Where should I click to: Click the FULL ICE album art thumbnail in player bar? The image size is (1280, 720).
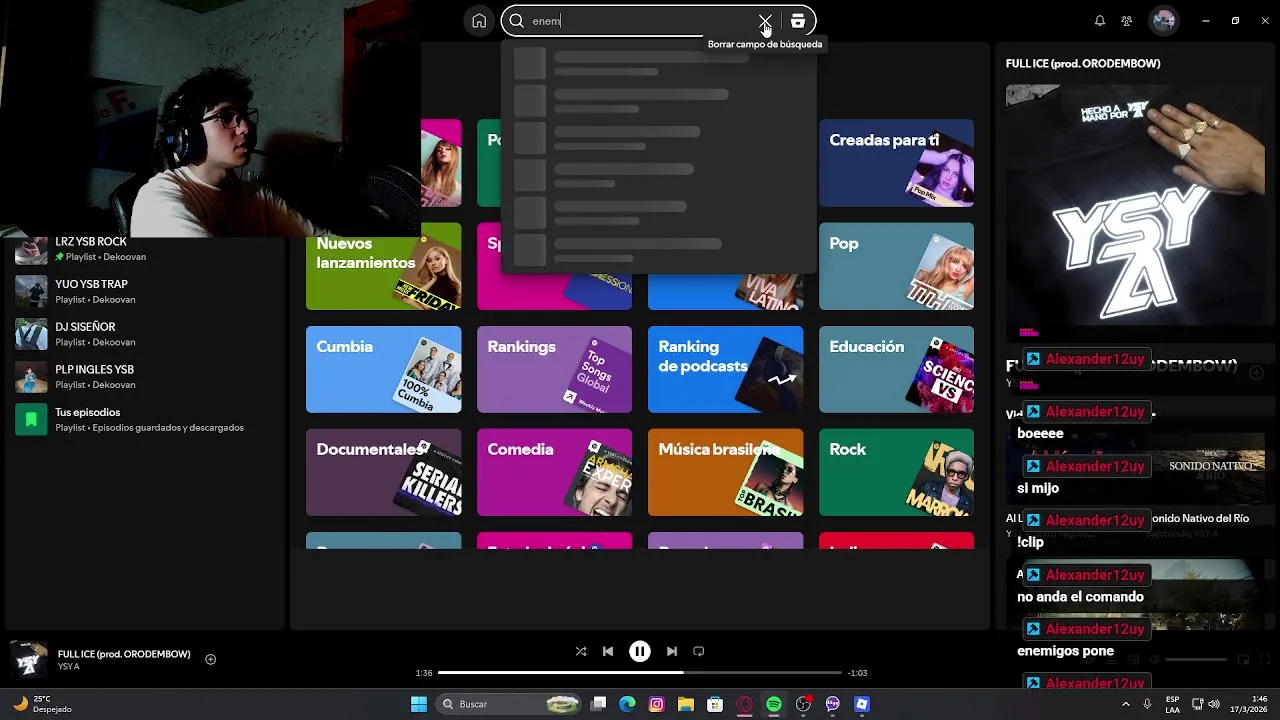[x=29, y=660]
